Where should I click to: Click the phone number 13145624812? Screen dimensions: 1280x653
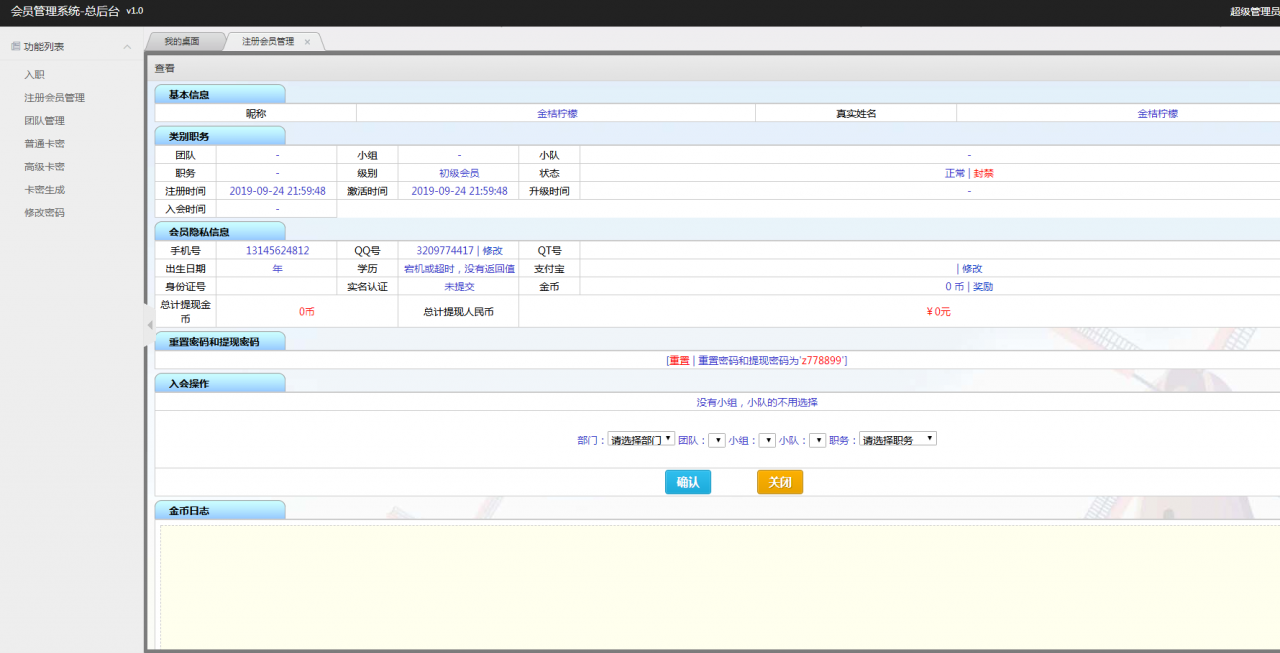(x=277, y=250)
